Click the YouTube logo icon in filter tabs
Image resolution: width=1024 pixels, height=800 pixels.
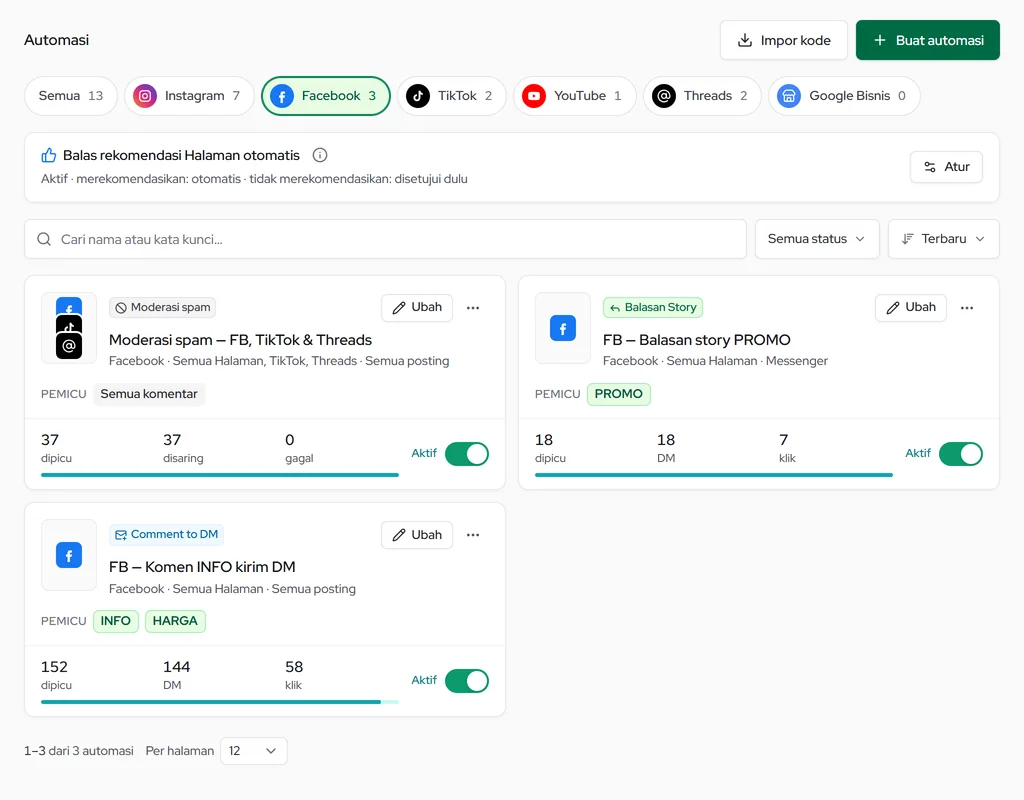coord(534,96)
